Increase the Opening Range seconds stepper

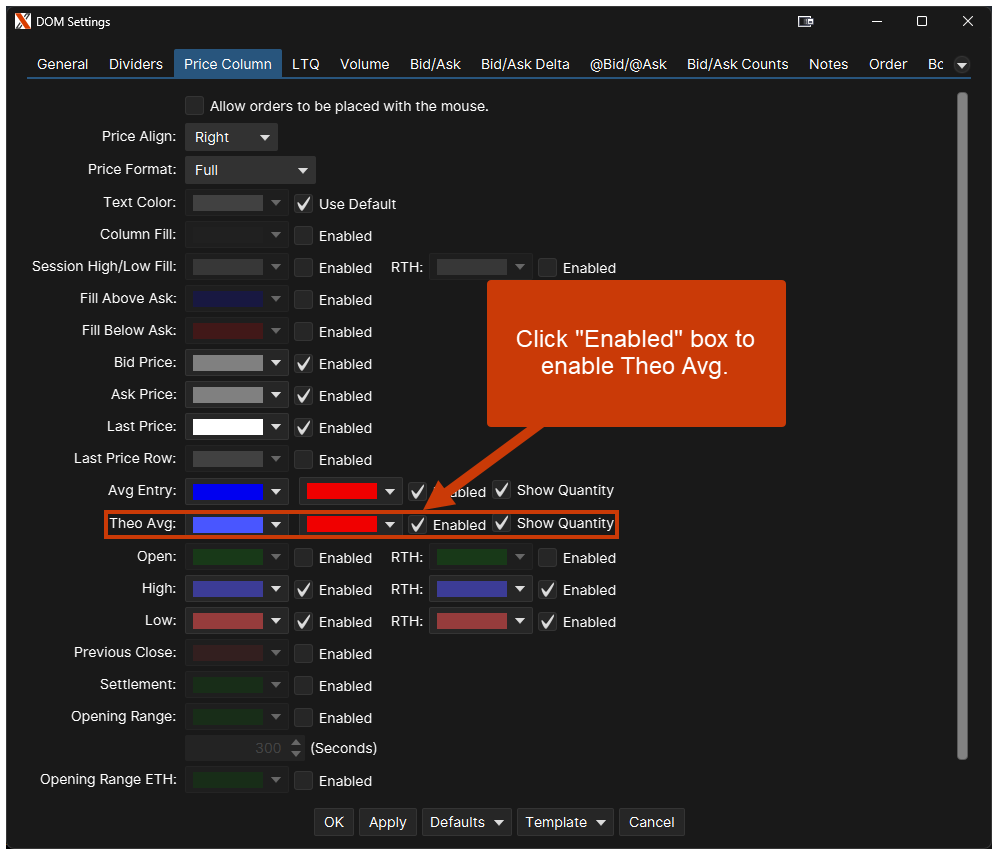point(296,743)
